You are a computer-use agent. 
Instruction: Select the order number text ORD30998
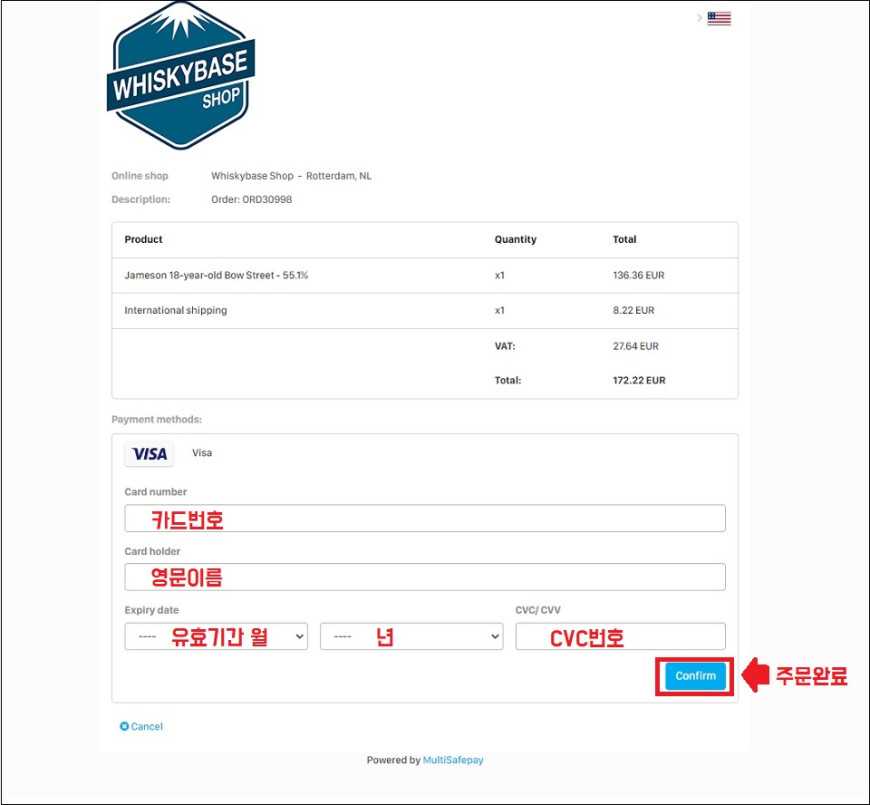(267, 200)
